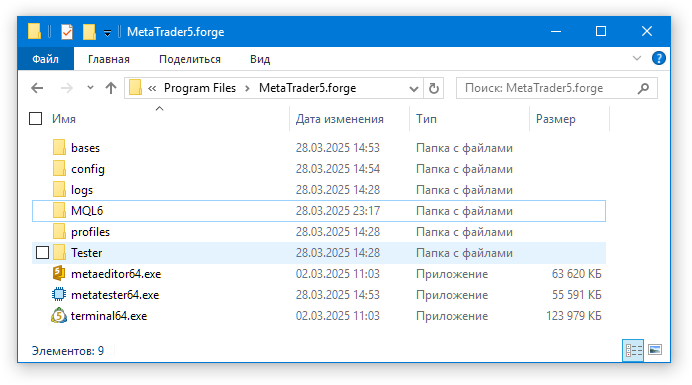
Task: Go up one folder level
Action: click(111, 88)
